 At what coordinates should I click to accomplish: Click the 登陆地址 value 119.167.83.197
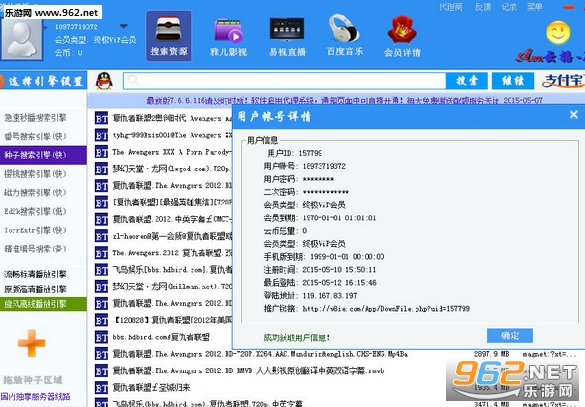pyautogui.click(x=330, y=295)
